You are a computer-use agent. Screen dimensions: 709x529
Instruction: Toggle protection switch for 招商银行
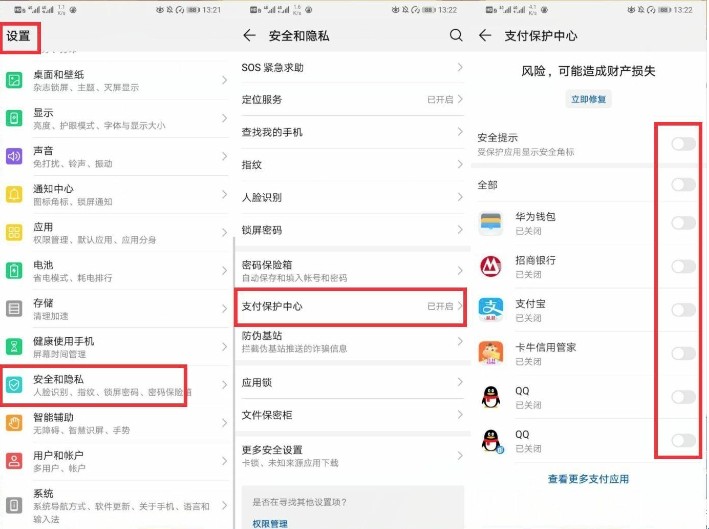683,266
